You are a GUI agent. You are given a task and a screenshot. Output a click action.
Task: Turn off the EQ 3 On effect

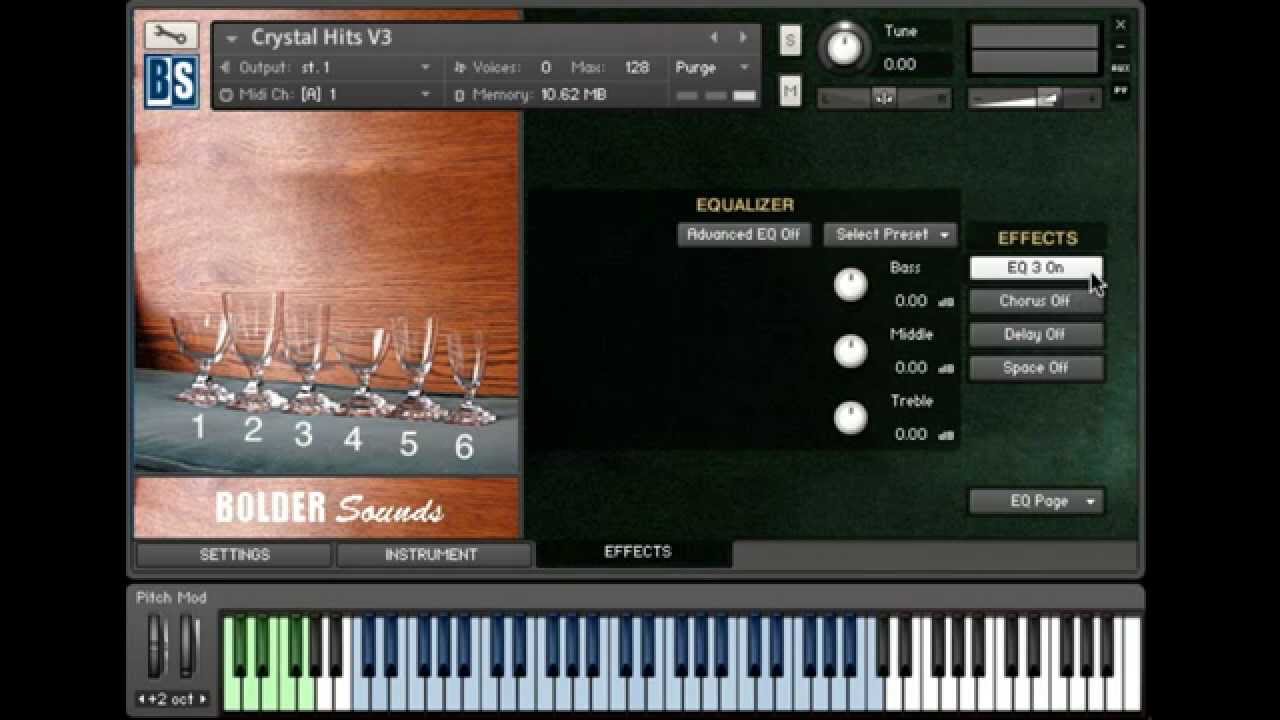(x=1036, y=268)
